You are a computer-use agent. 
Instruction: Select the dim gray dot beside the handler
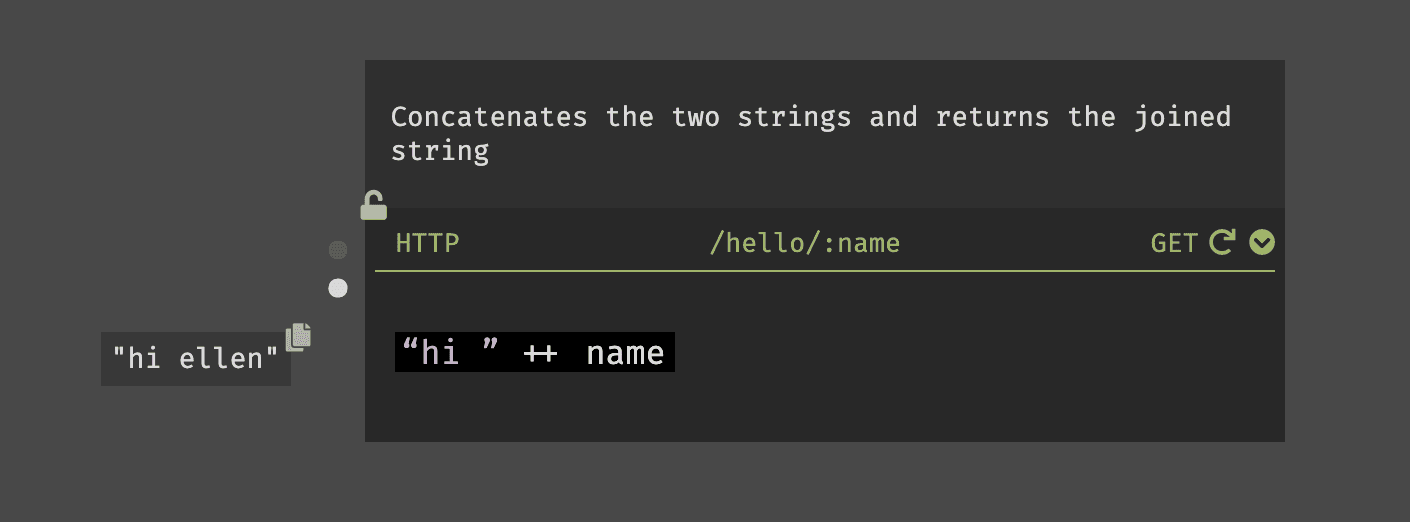pos(338,249)
